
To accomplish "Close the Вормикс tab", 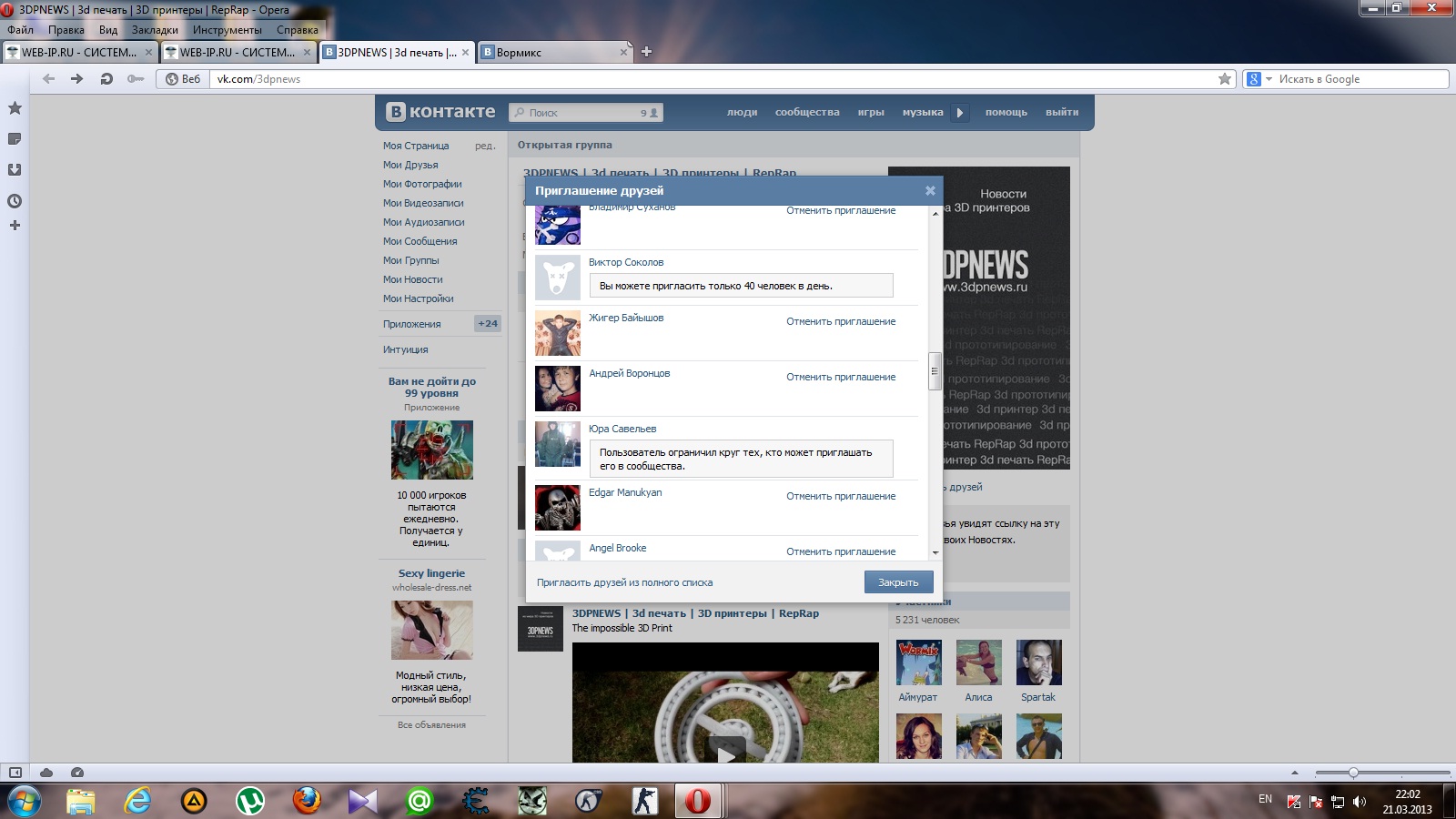I will click(x=623, y=52).
